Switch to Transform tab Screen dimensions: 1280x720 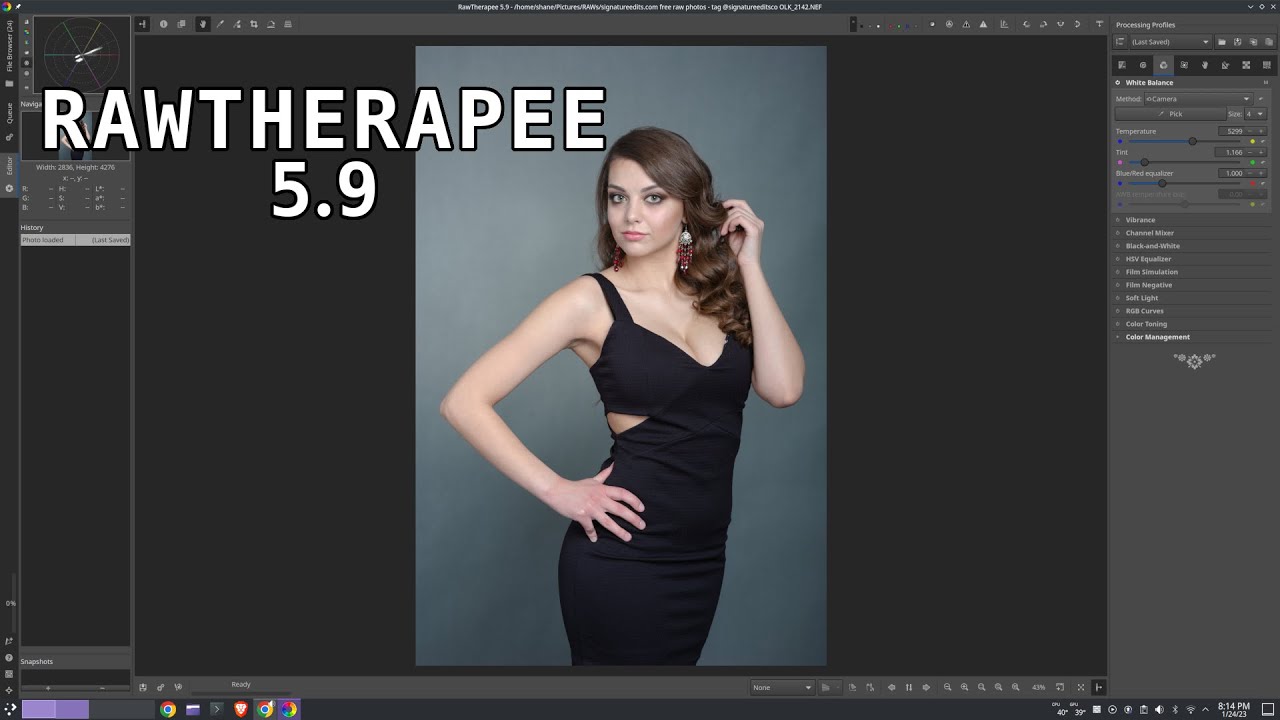pos(1225,65)
